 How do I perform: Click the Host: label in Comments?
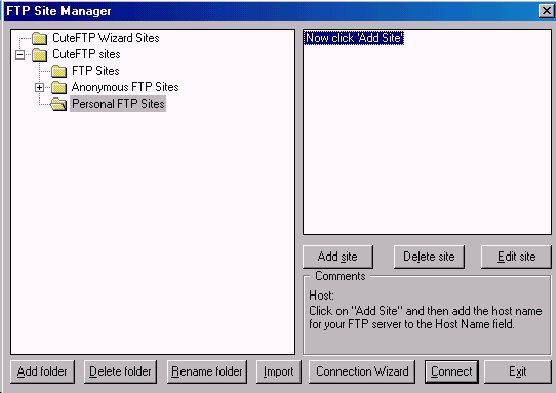pos(321,295)
